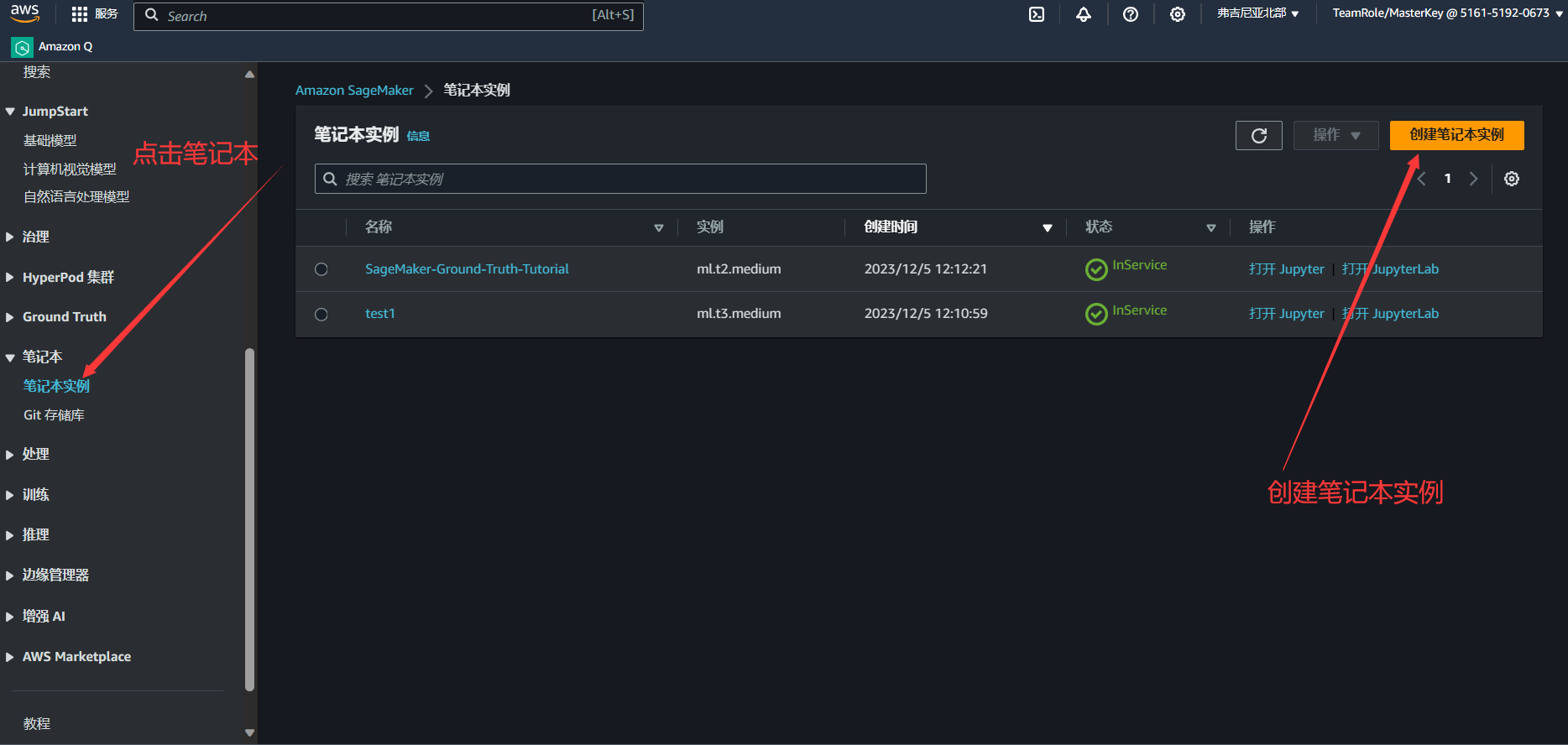Click page number 1 in pagination
Viewport: 1568px width, 745px height.
1448,179
